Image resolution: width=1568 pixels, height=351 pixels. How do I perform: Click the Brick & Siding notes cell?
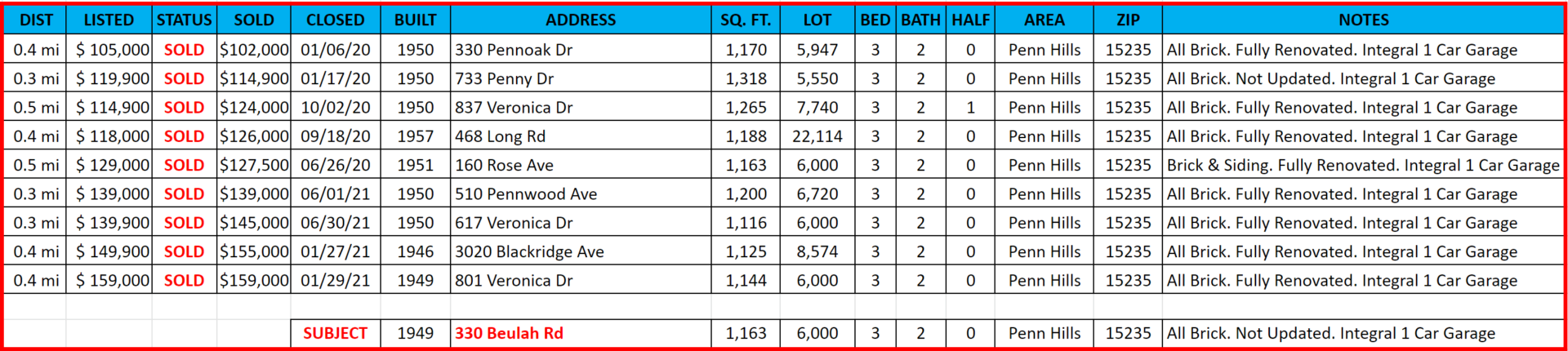[1363, 165]
